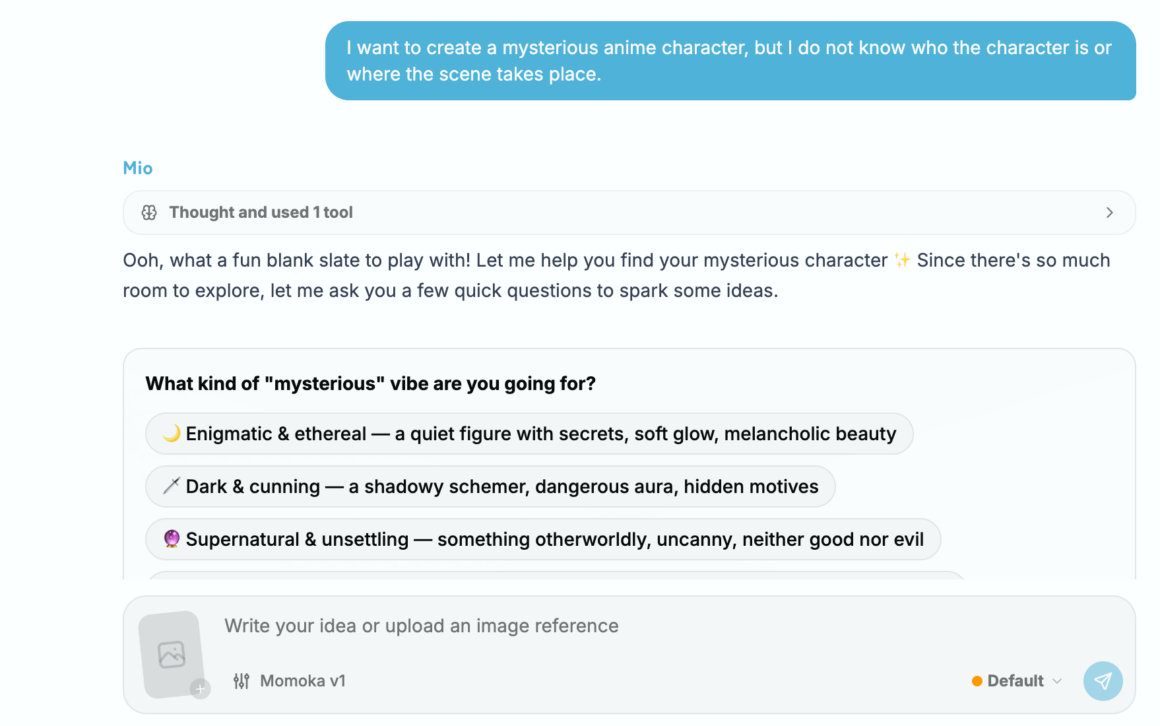Choose the Dark & cunning option

490,486
